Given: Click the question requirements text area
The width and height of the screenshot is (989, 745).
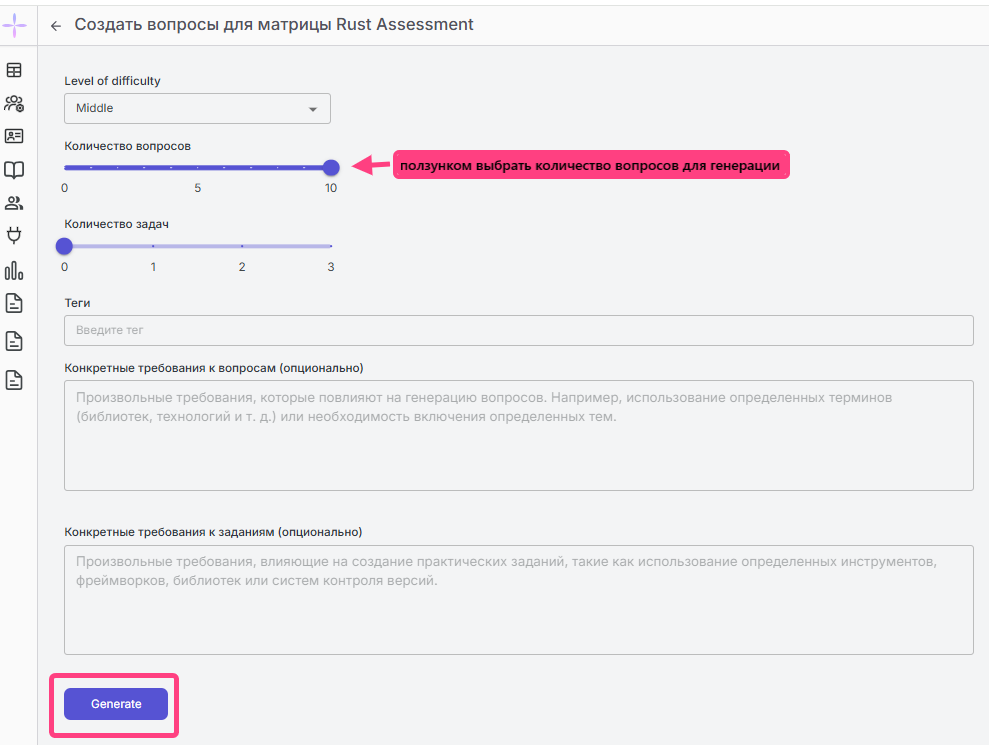Looking at the screenshot, I should (x=518, y=435).
